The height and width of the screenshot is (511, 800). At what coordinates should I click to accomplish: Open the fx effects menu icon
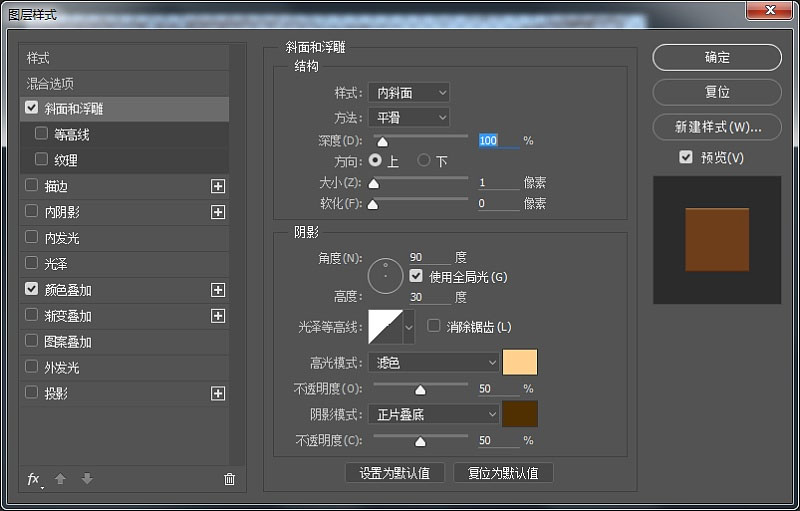34,479
